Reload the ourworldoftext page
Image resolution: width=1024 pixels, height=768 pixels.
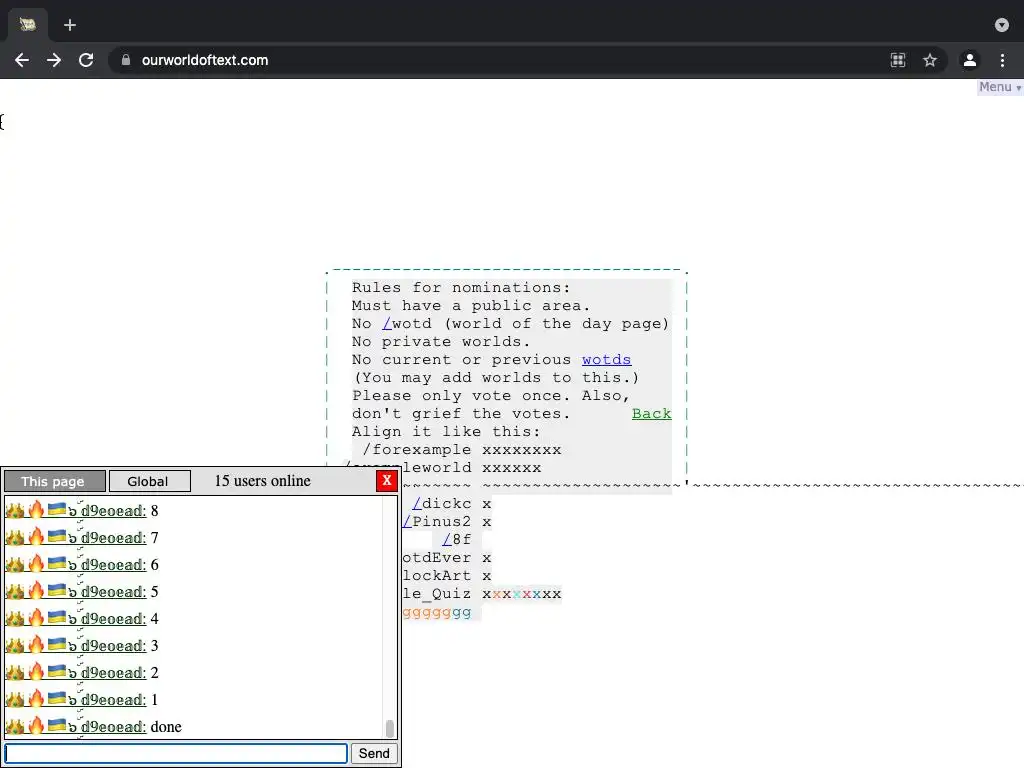tap(86, 60)
